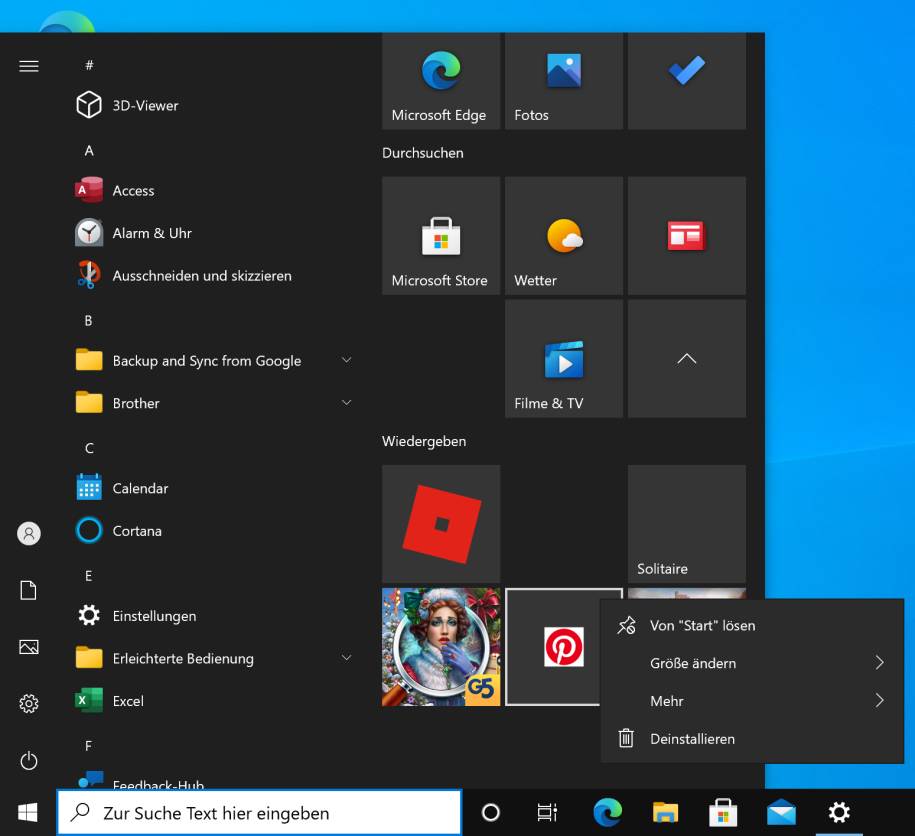915x836 pixels.
Task: Click the Windows Start button
Action: tap(27, 813)
